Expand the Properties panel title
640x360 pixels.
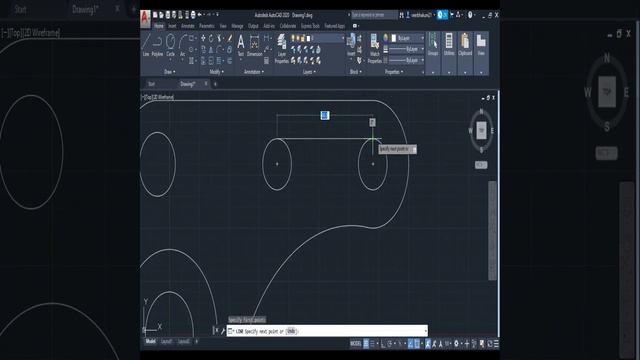click(394, 72)
